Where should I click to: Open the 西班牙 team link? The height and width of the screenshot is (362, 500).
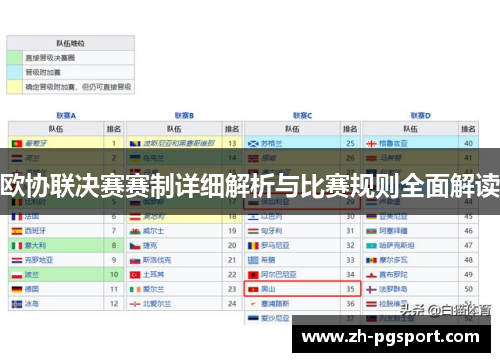pos(35,231)
